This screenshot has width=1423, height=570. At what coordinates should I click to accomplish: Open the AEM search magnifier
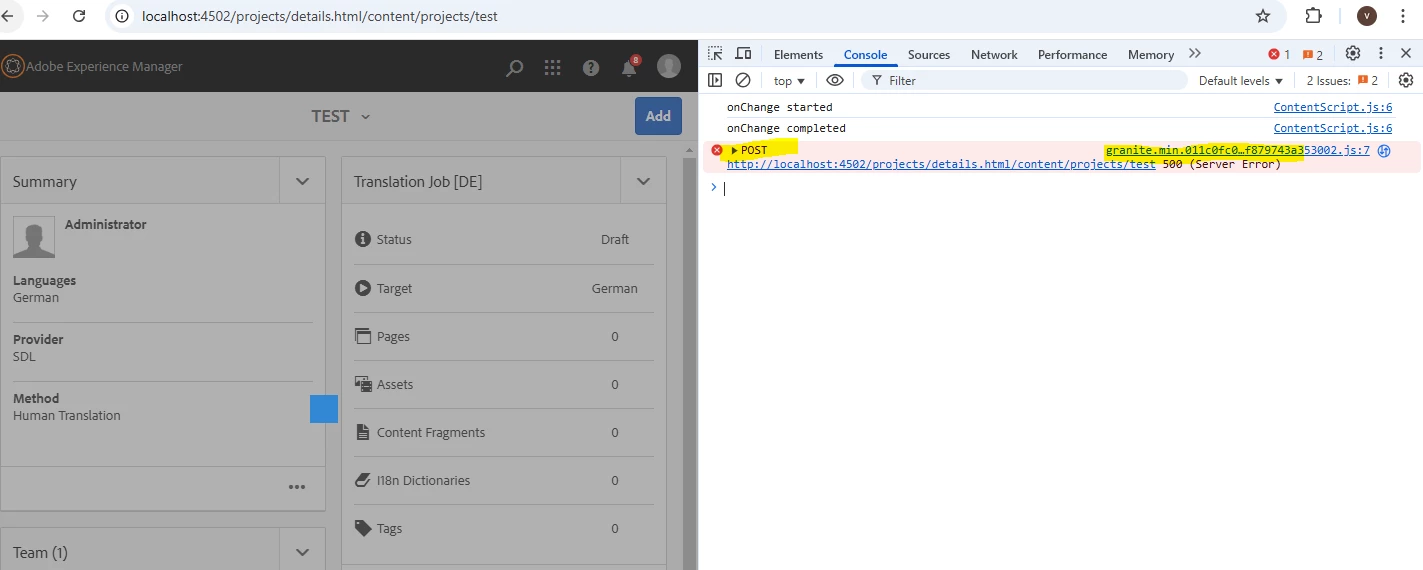pos(514,68)
